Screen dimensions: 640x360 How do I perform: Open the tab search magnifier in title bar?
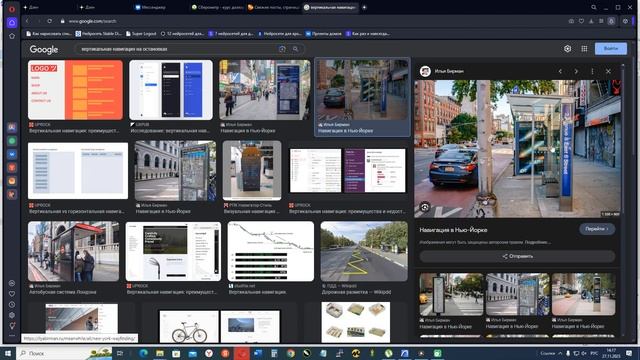click(x=593, y=7)
